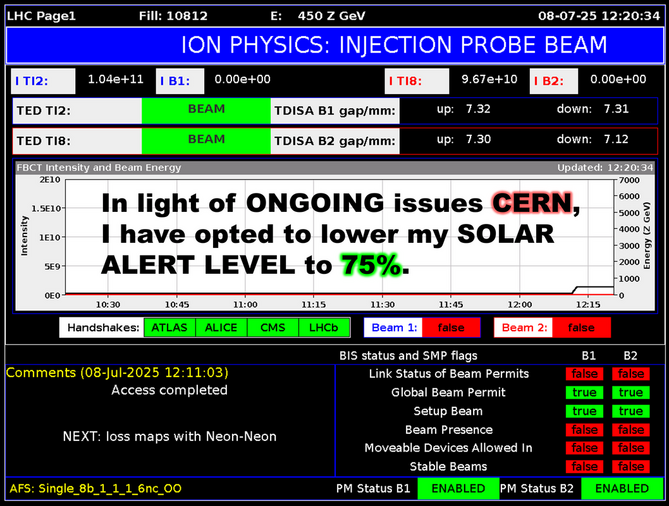
Task: Click Setup Beam B2 true flag
Action: (631, 411)
